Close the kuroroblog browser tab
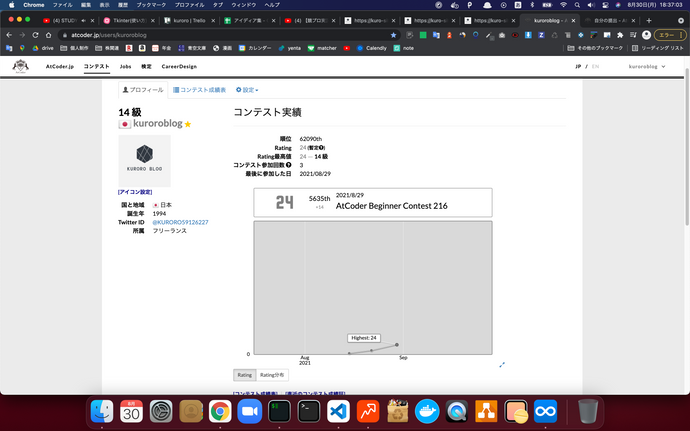Viewport: 690px width, 431px height. 573,20
